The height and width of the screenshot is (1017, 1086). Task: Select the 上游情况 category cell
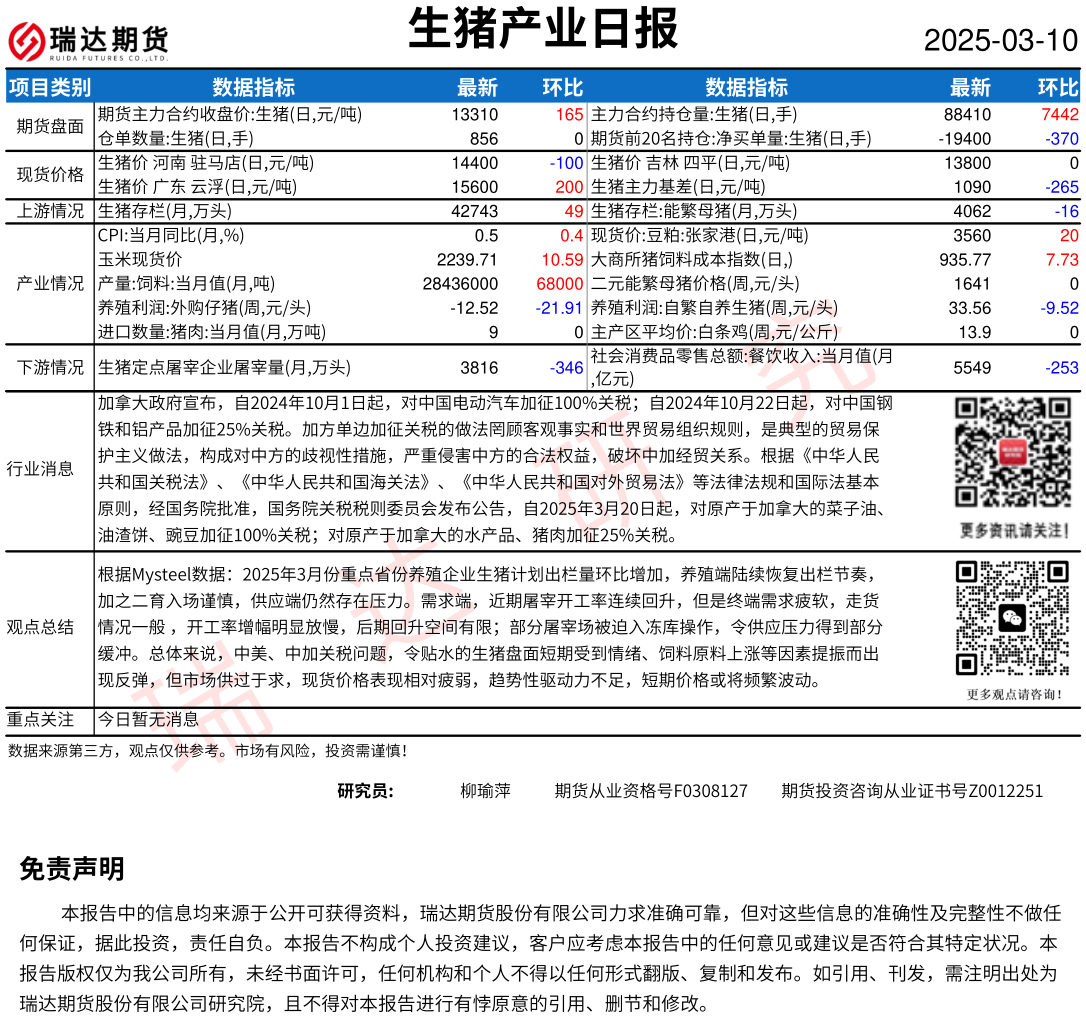50,211
